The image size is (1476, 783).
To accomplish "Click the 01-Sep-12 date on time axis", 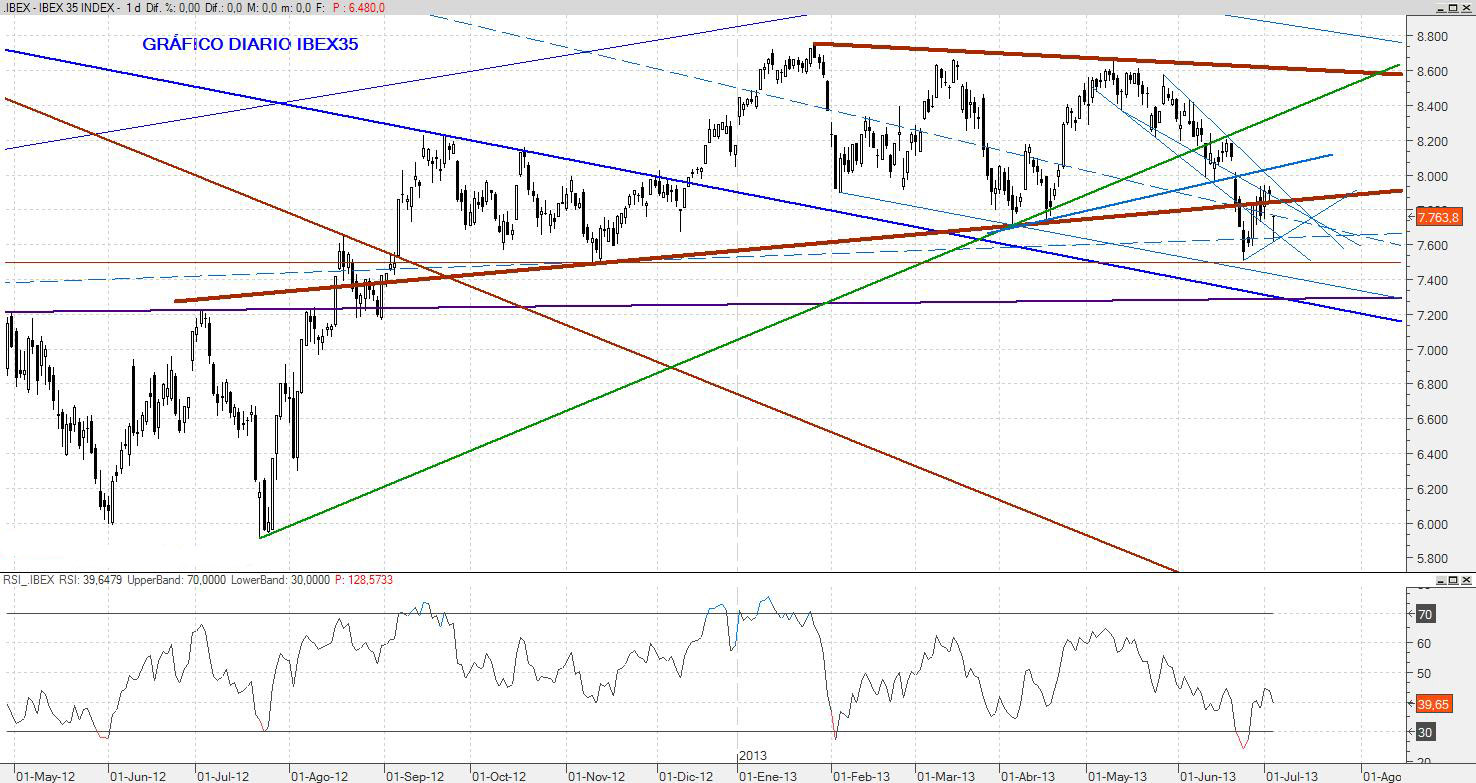I will pyautogui.click(x=414, y=775).
